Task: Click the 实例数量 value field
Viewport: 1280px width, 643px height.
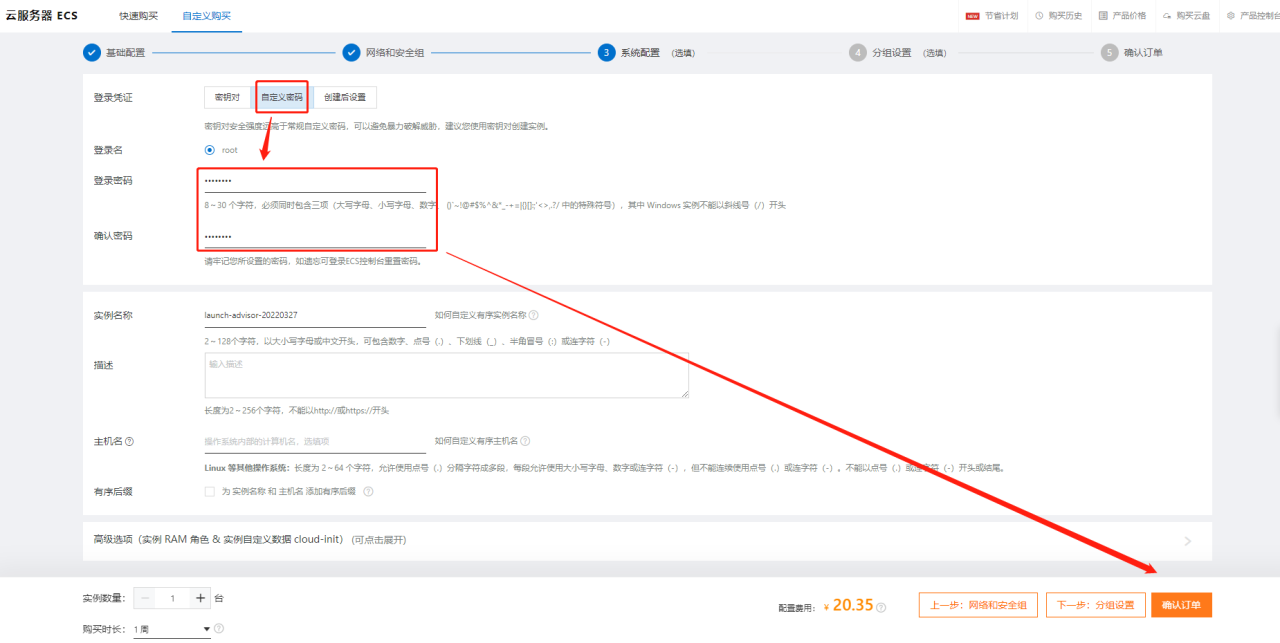Action: (173, 598)
